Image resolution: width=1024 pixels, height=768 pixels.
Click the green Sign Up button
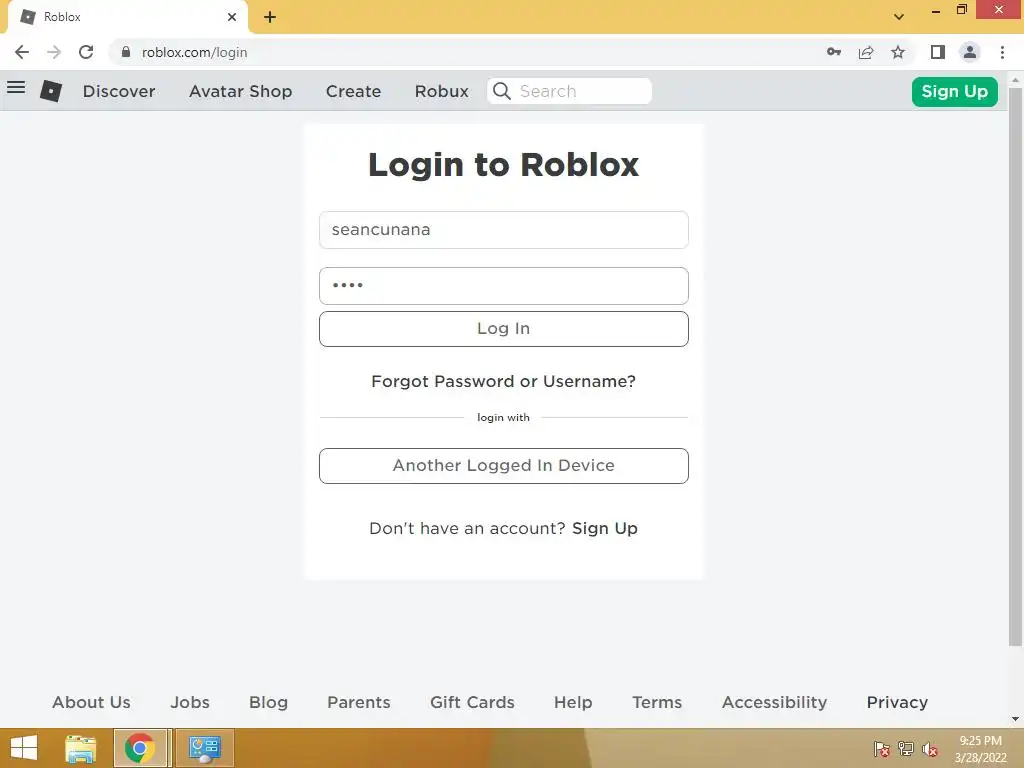955,91
